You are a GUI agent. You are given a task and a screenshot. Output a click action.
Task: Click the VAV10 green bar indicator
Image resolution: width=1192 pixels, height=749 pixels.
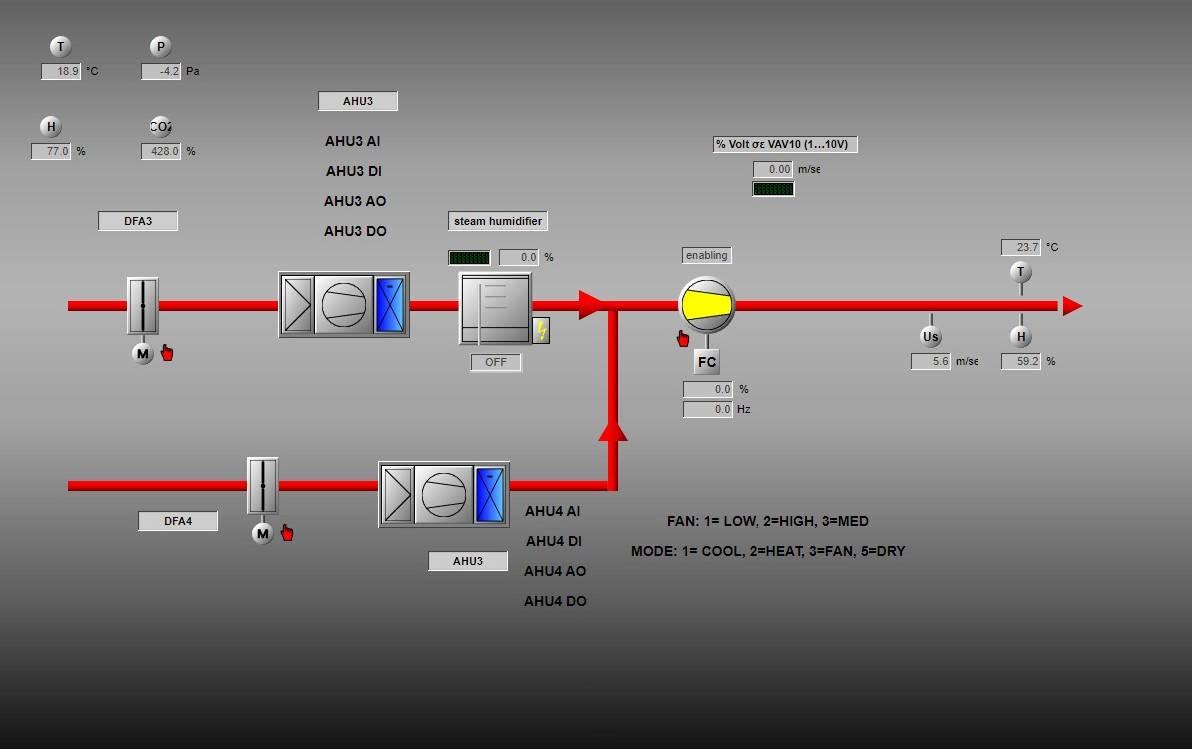pyautogui.click(x=773, y=189)
